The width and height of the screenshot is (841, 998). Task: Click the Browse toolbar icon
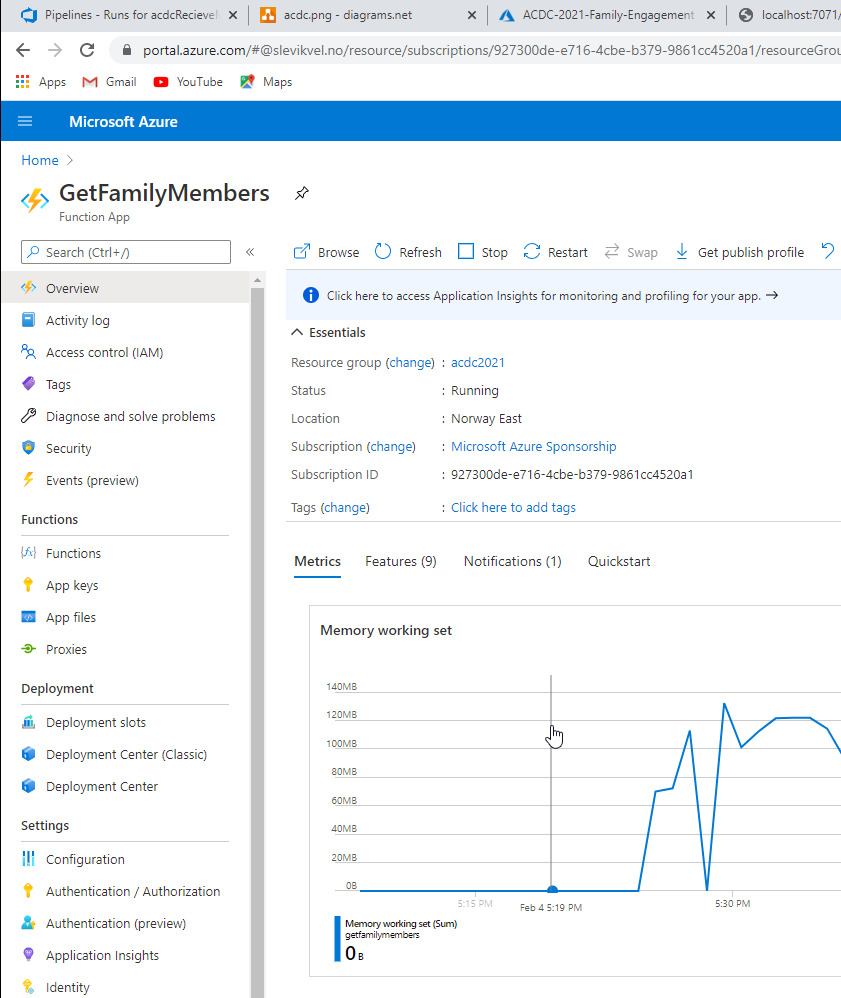302,252
